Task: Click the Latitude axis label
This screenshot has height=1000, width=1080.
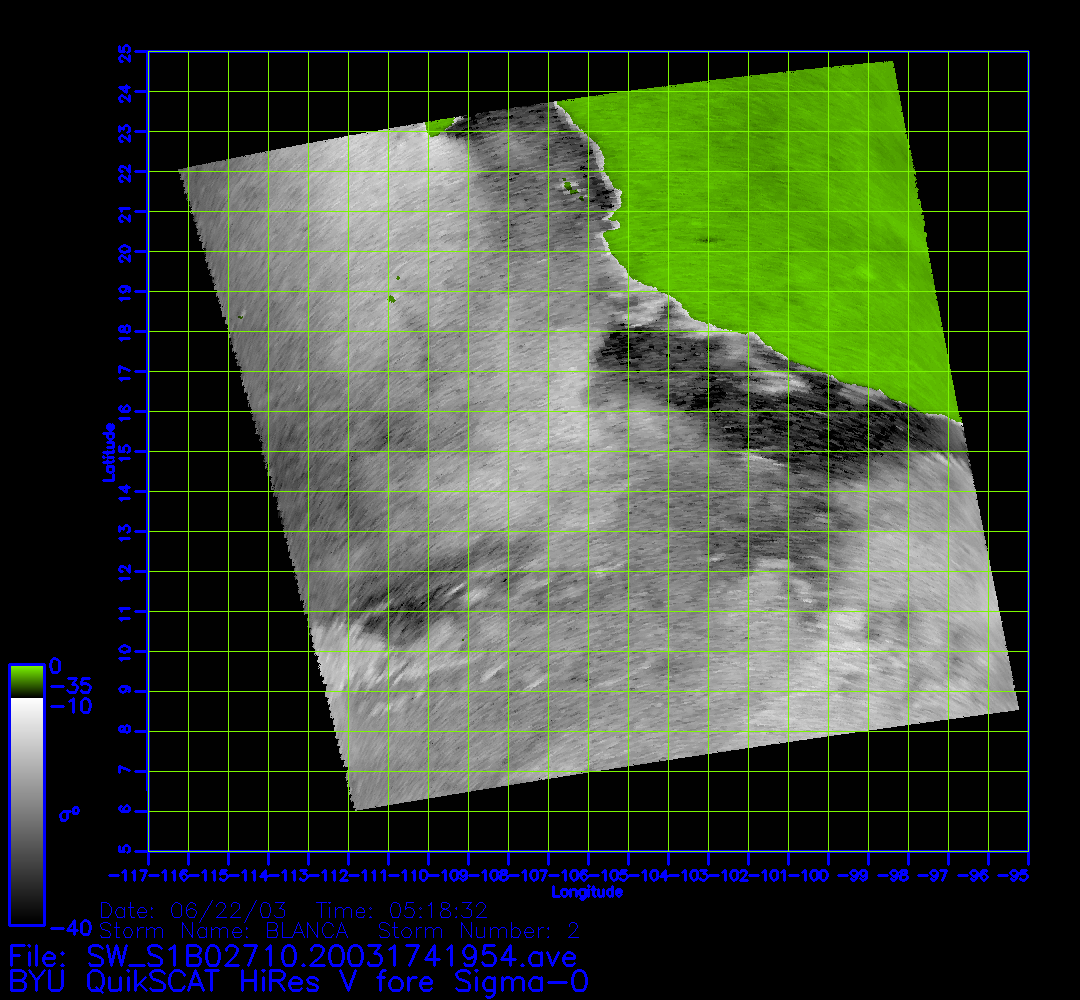Action: (x=107, y=451)
